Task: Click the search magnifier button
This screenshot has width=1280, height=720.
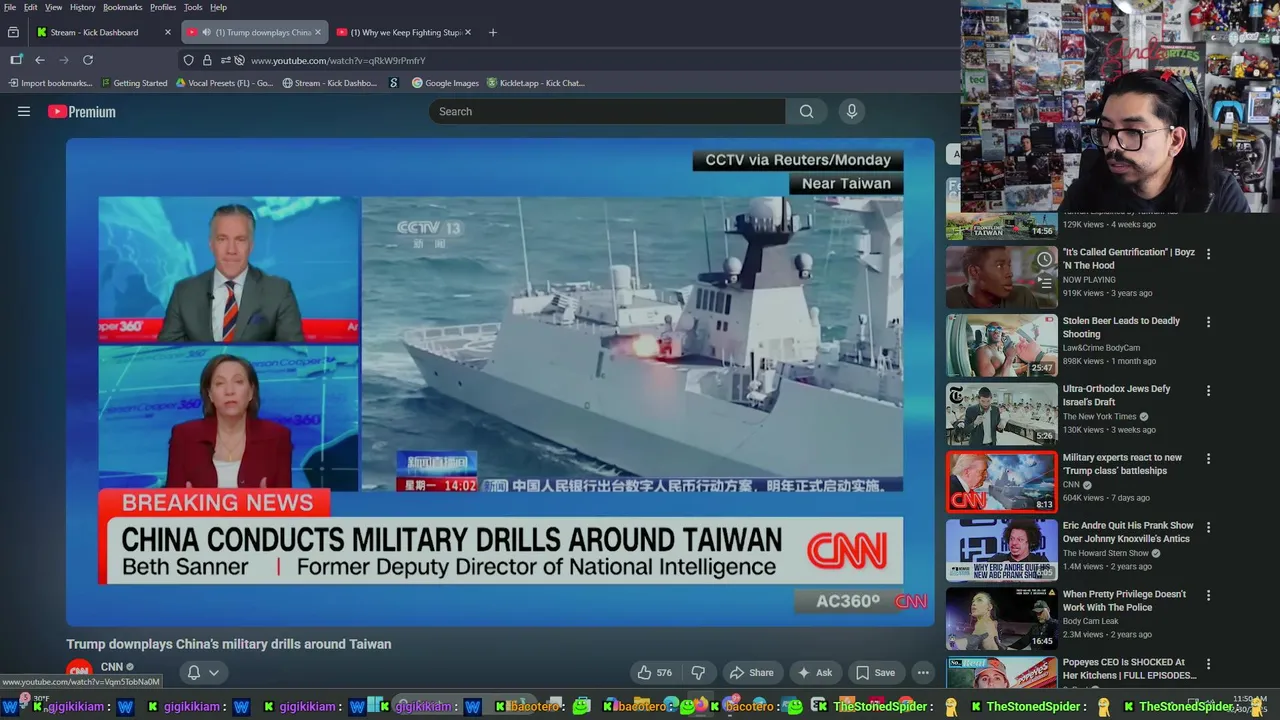Action: click(806, 111)
